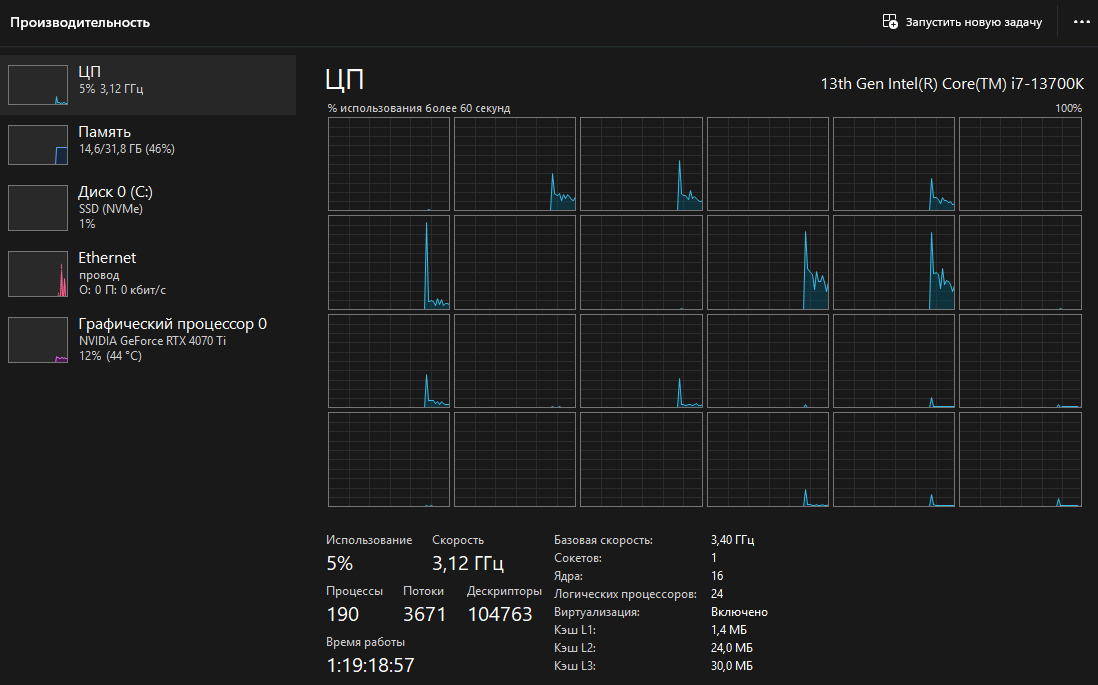This screenshot has height=685, width=1098.
Task: Click the Ethernet mini graph with the pink spike
Action: click(37, 274)
